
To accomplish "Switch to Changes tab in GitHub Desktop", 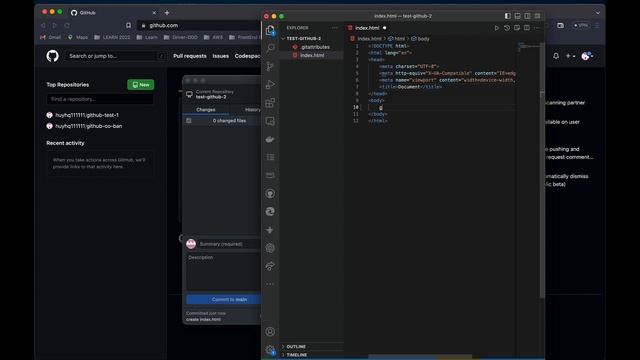I will pyautogui.click(x=206, y=110).
